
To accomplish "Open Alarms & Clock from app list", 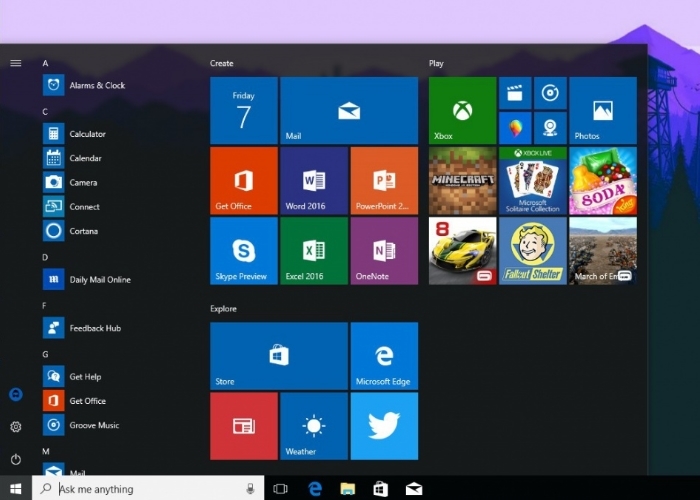I will [x=84, y=85].
